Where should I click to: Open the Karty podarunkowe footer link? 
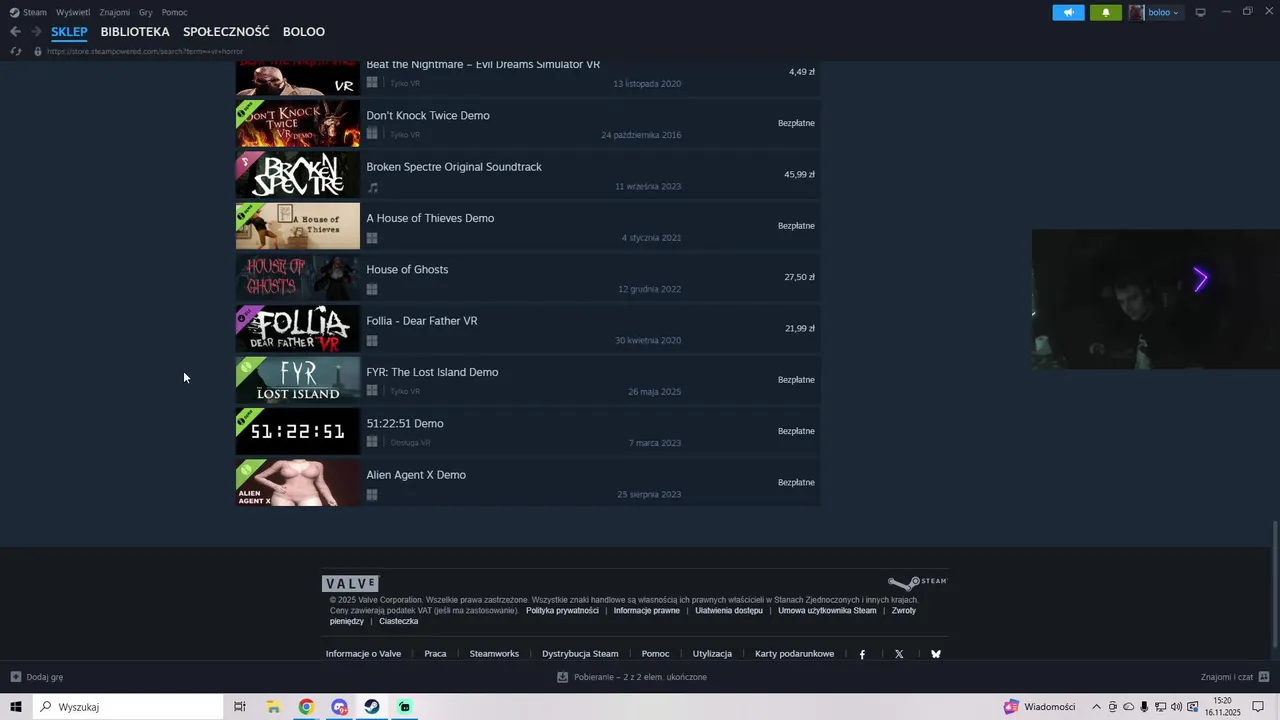[x=794, y=654]
